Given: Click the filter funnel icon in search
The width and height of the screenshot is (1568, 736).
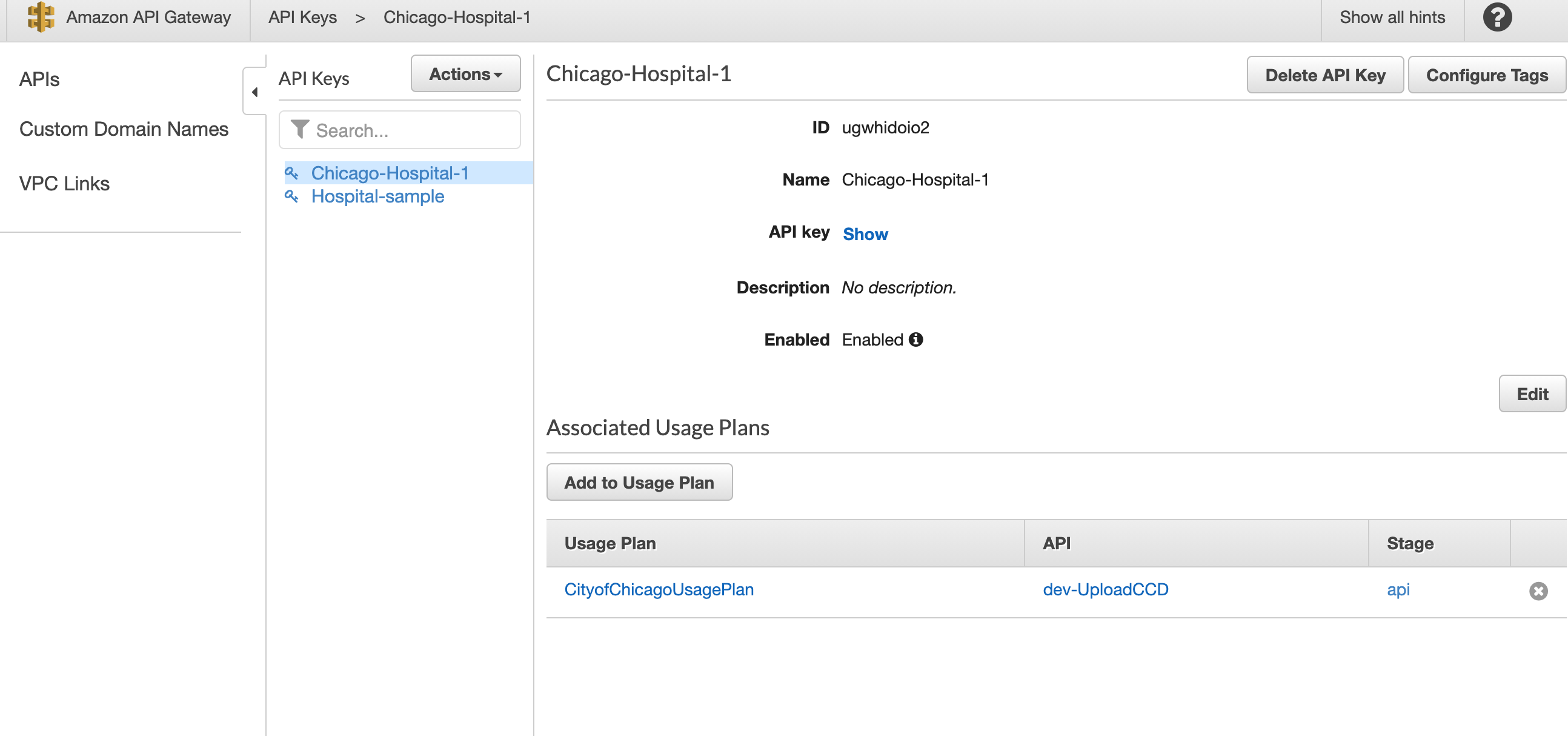Looking at the screenshot, I should pos(299,129).
